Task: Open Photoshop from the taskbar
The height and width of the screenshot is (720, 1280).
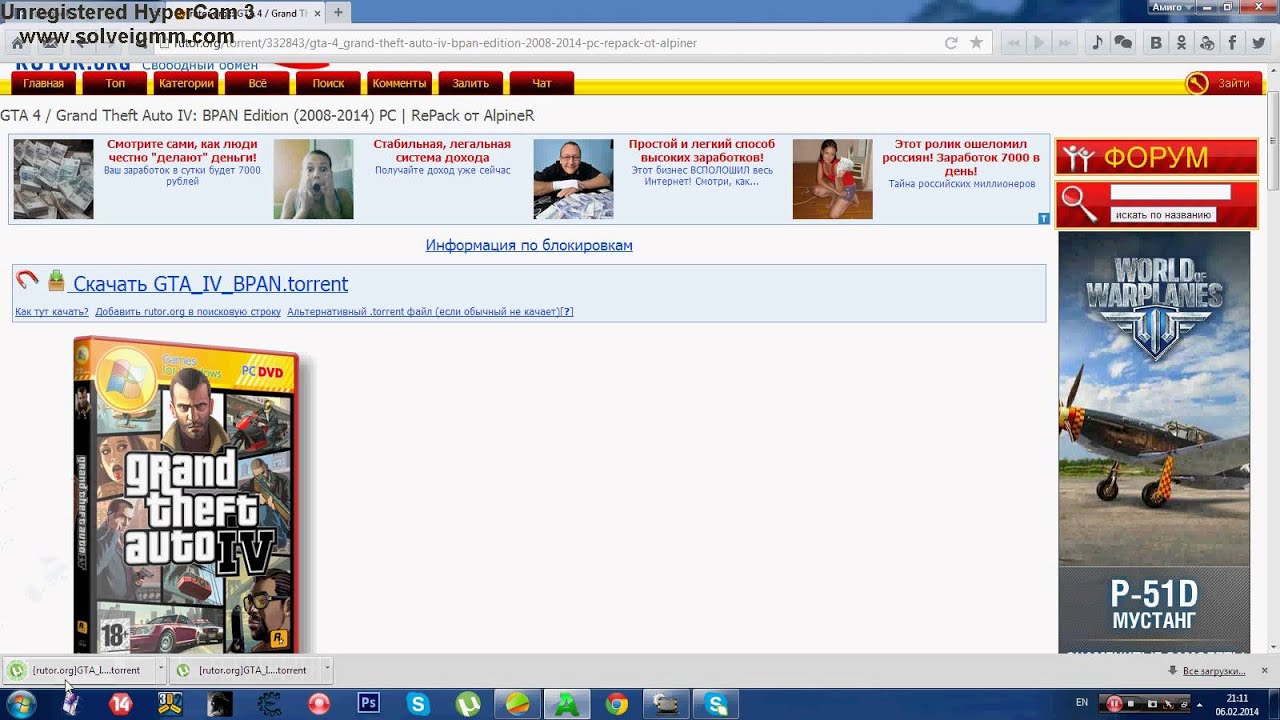Action: click(x=368, y=703)
